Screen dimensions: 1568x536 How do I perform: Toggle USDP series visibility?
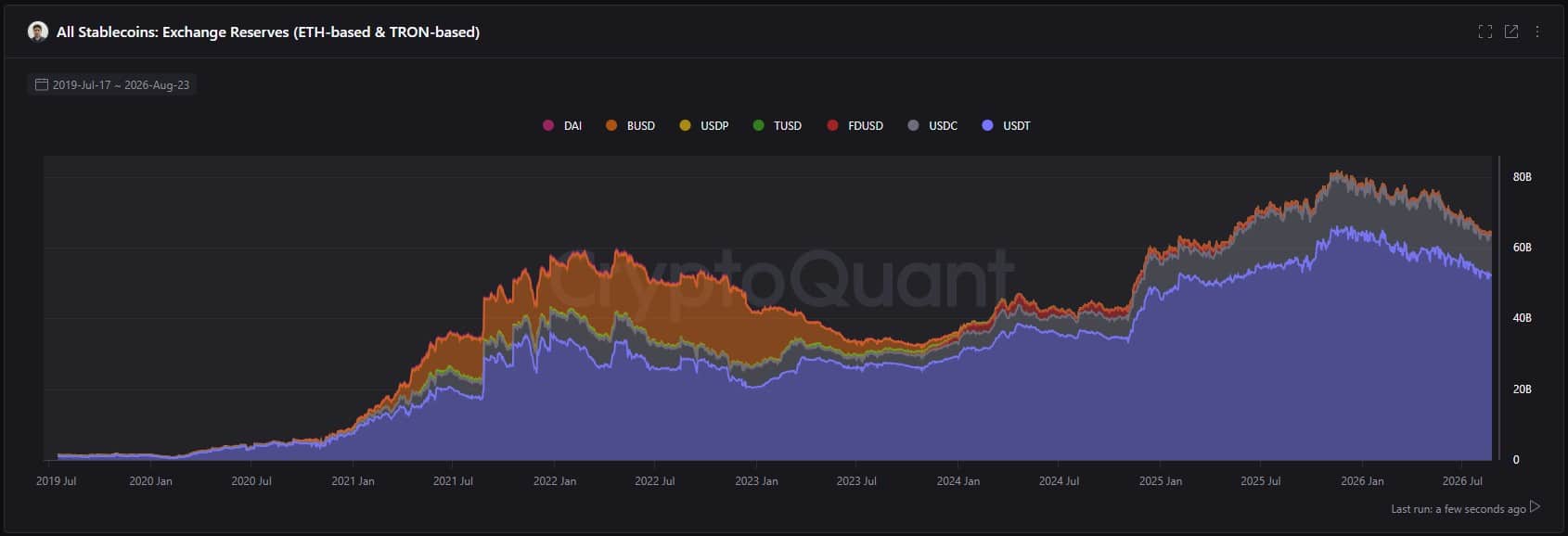pyautogui.click(x=704, y=125)
